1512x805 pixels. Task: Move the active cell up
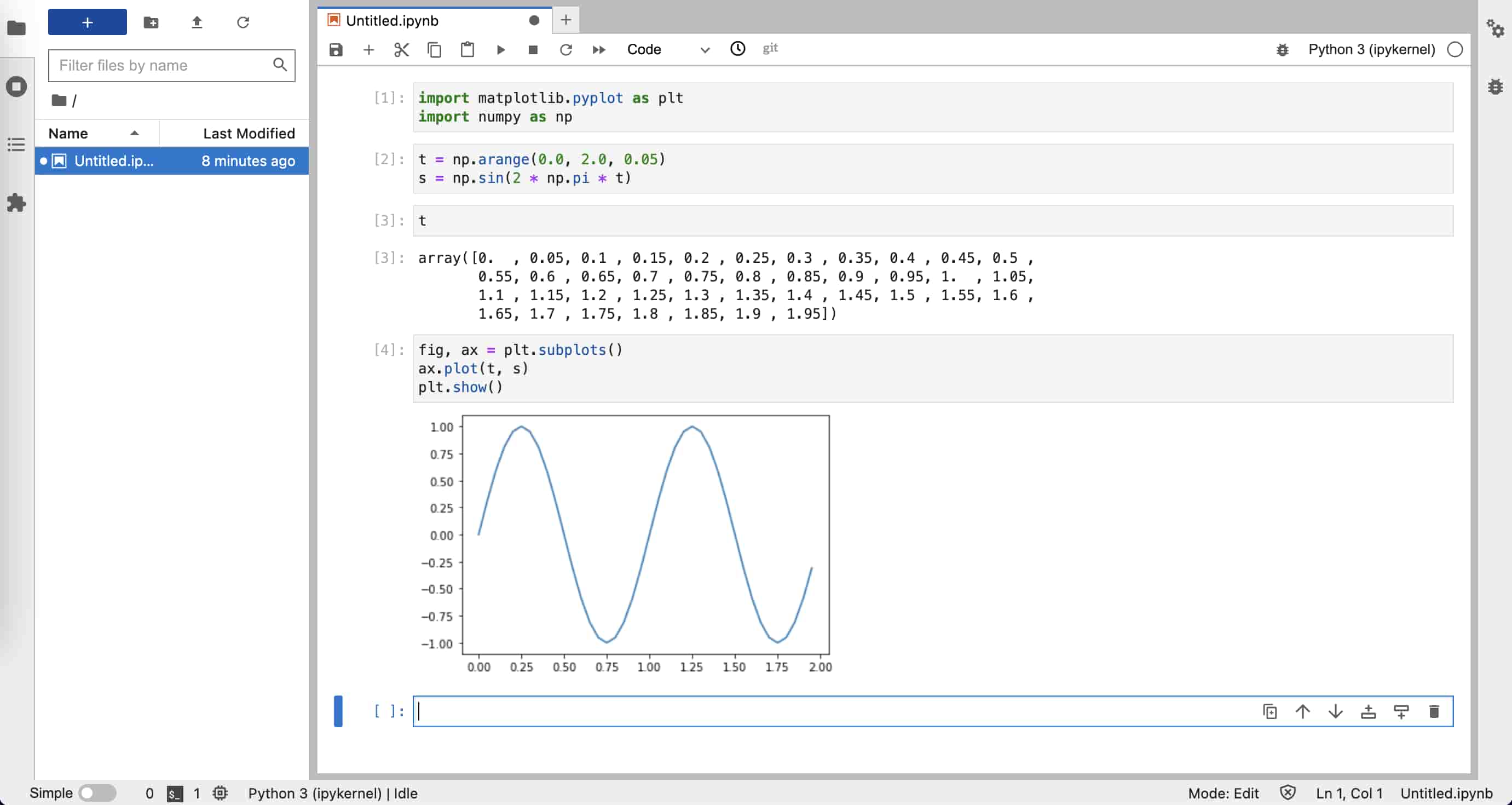1302,712
